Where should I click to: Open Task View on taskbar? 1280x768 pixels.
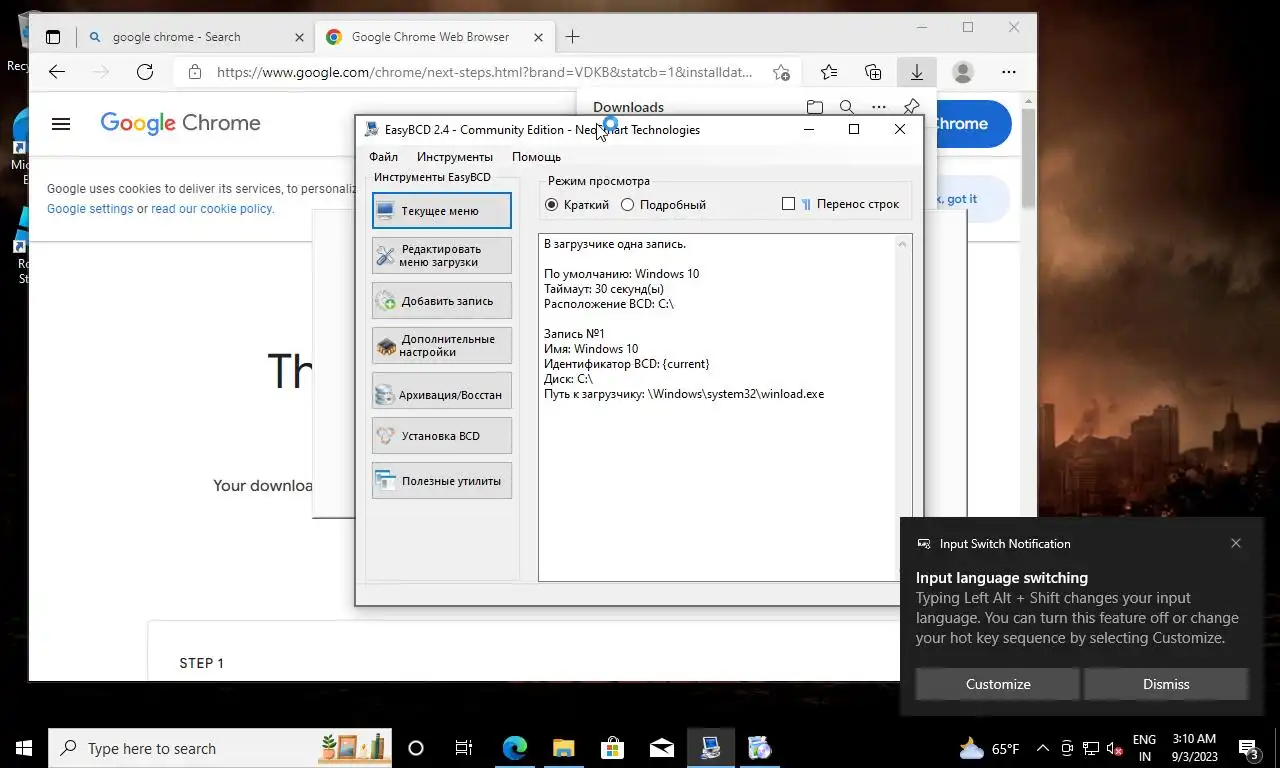pyautogui.click(x=464, y=748)
